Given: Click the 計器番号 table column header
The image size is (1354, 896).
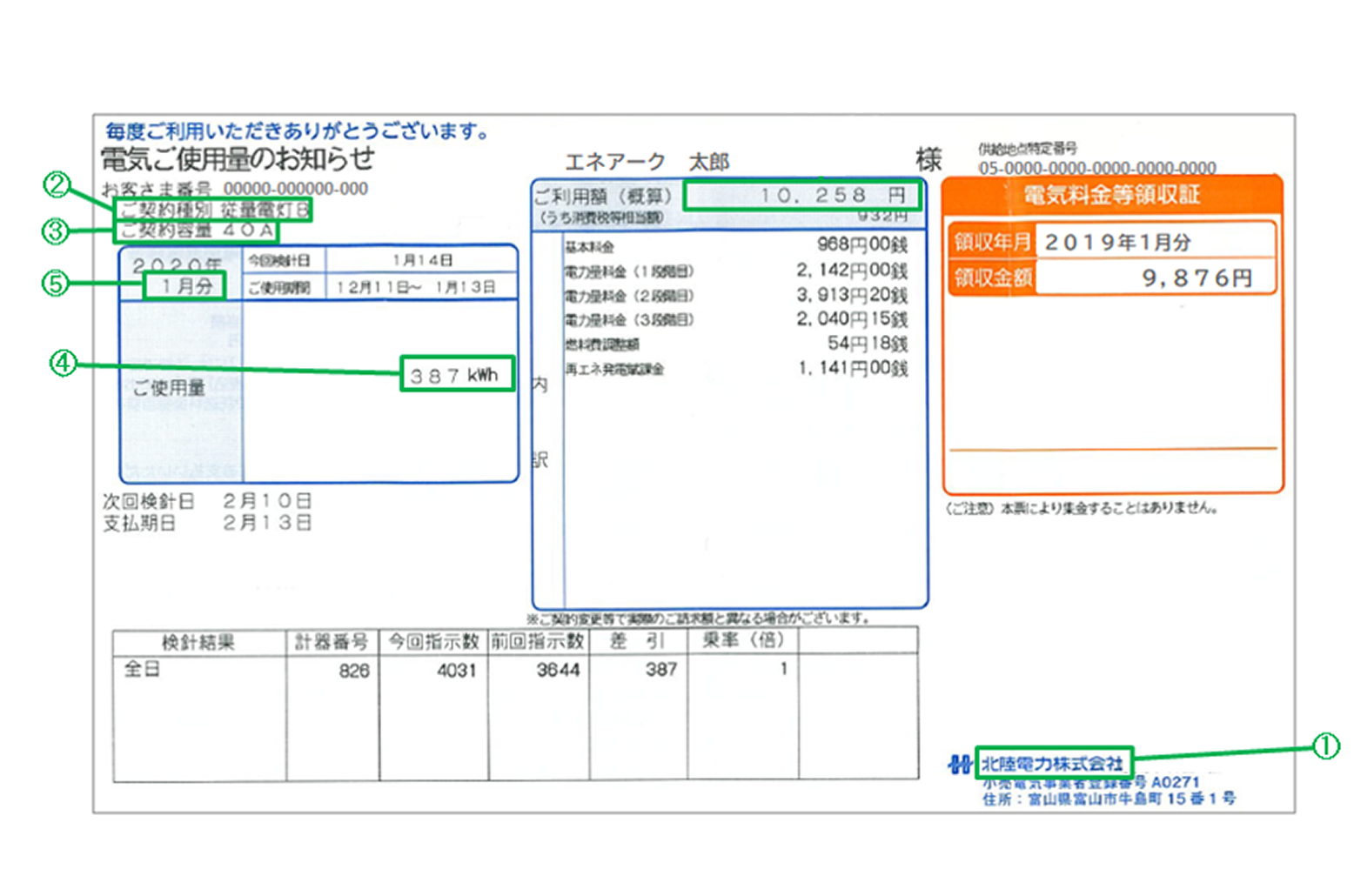Looking at the screenshot, I should tap(332, 642).
